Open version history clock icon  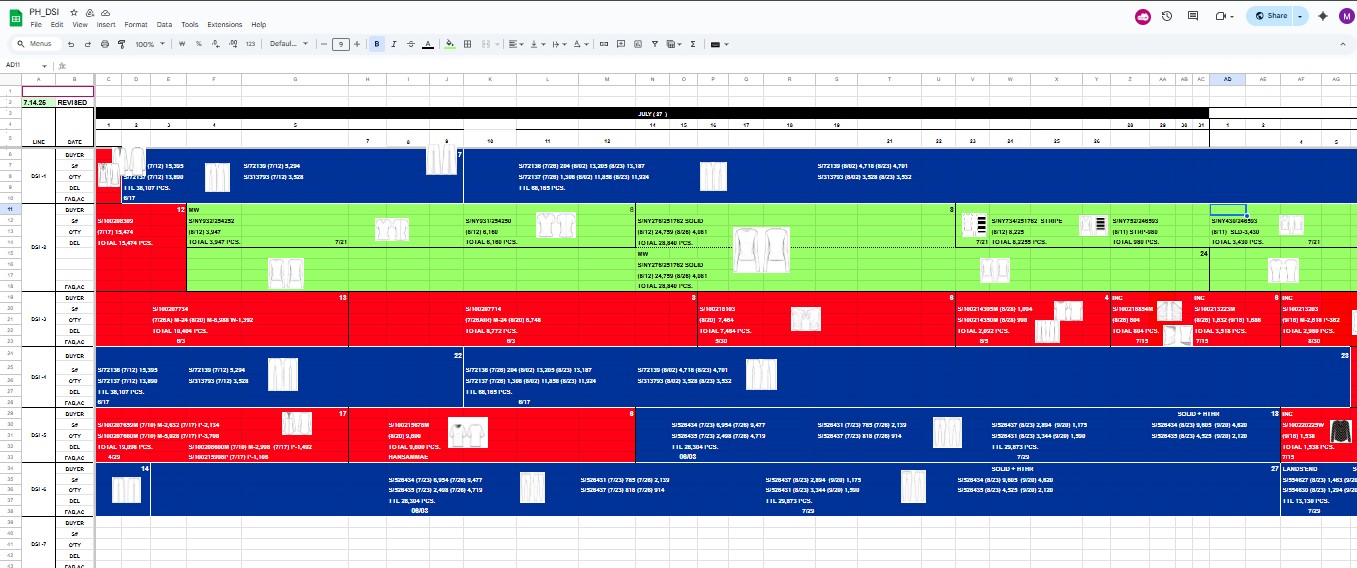(x=1167, y=16)
